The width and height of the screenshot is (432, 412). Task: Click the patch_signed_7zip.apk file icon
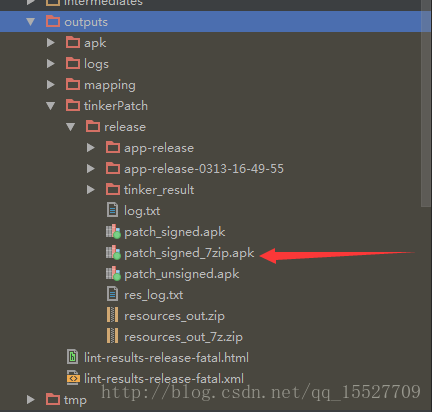[113, 252]
